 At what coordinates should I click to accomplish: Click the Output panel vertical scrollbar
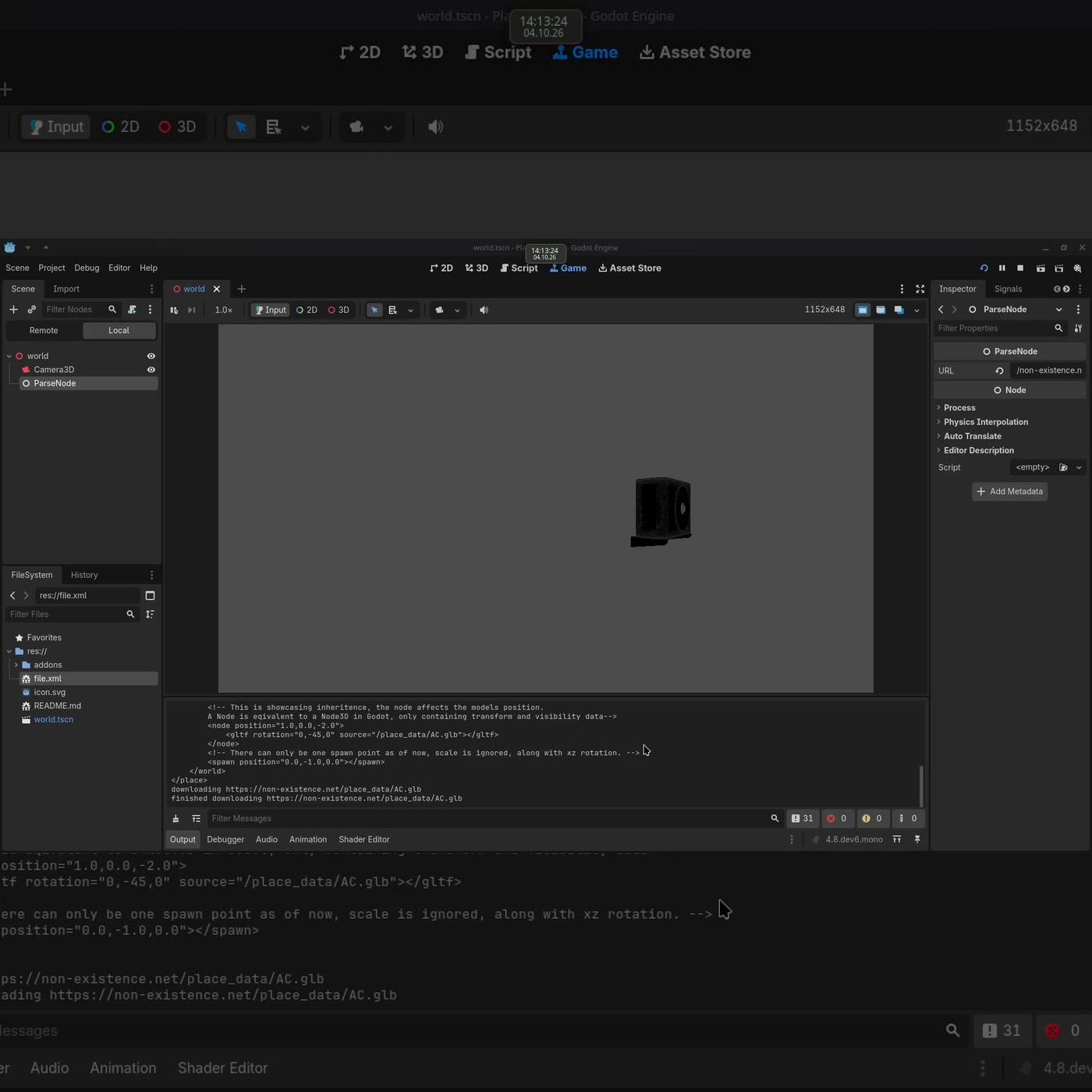pyautogui.click(x=921, y=786)
